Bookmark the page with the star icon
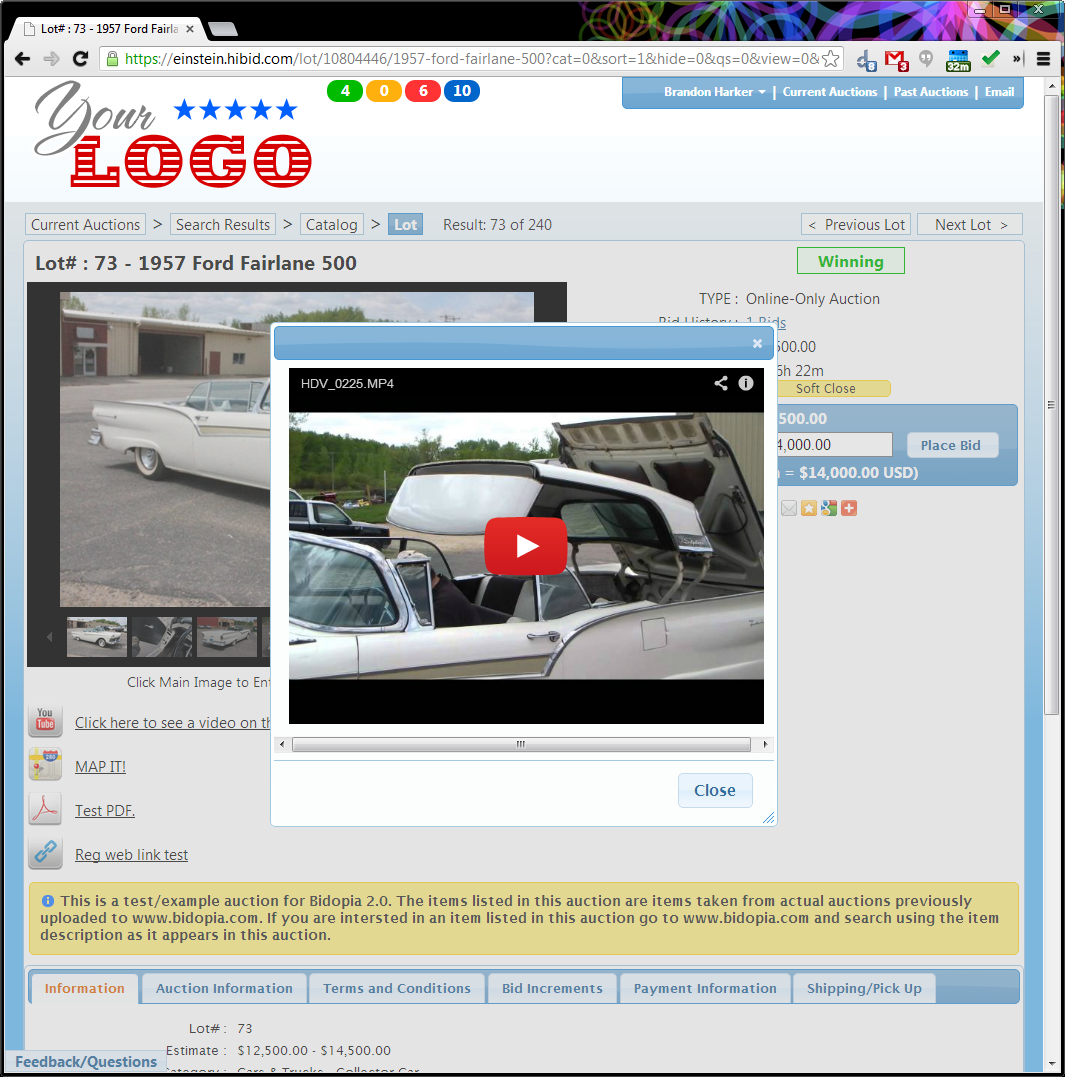Screen dimensions: 1065x1077 pyautogui.click(x=830, y=59)
